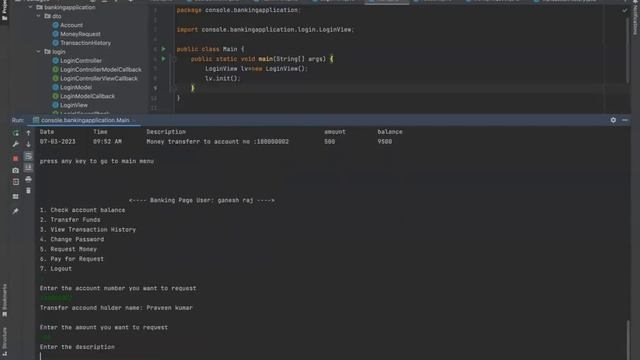
Task: Click the down arrow in console toolbar
Action: [x=28, y=144]
